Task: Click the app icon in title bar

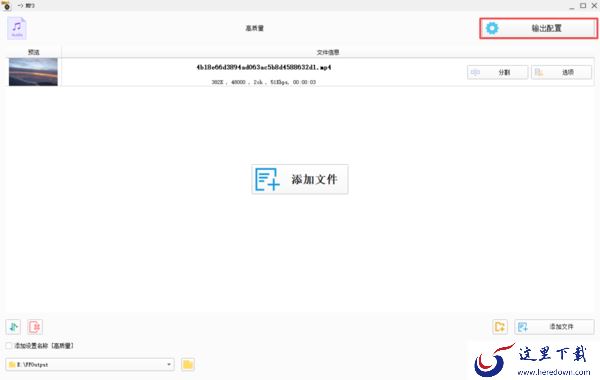Action: pyautogui.click(x=6, y=5)
